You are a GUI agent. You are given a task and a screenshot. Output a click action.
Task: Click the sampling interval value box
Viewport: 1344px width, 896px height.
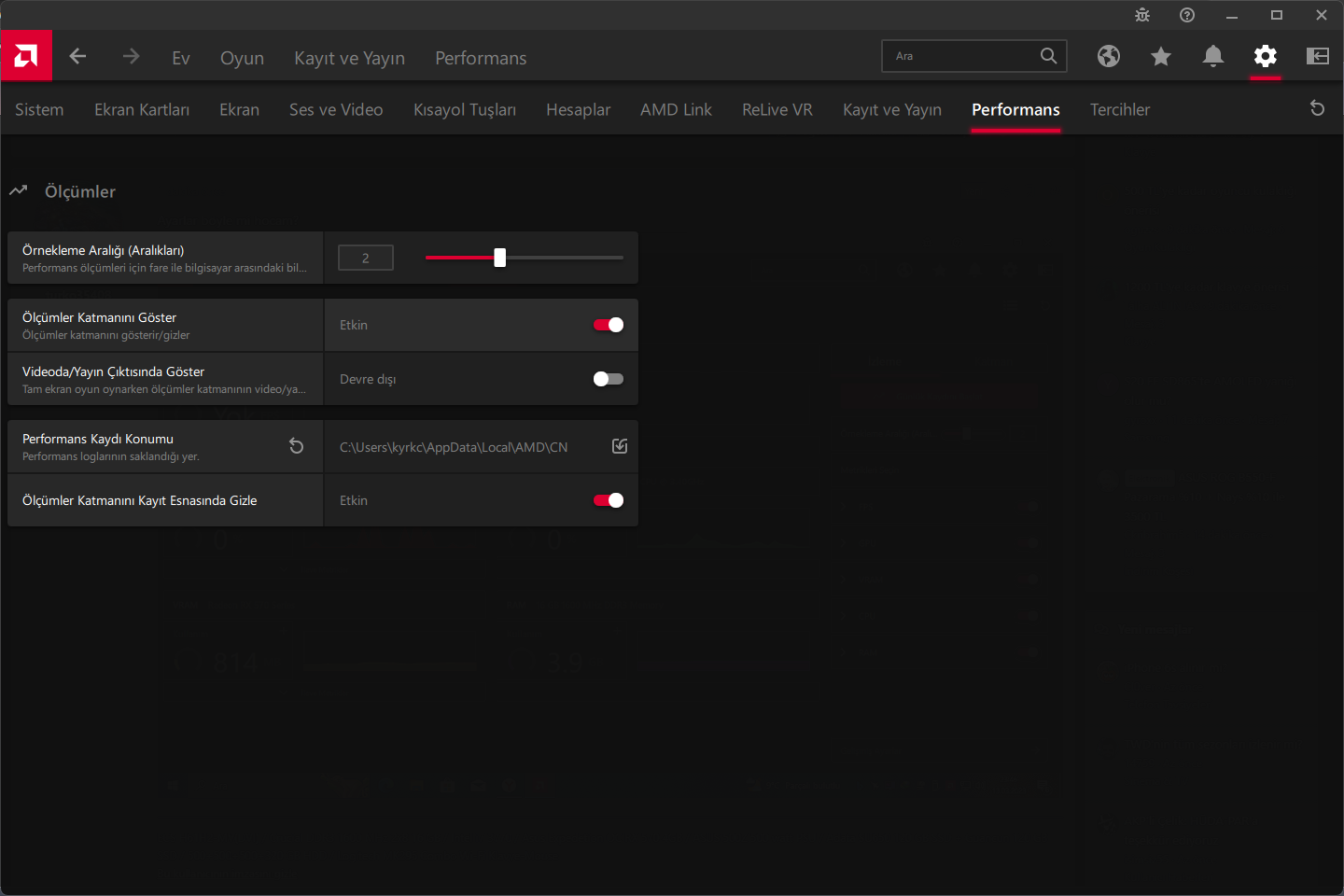click(366, 258)
